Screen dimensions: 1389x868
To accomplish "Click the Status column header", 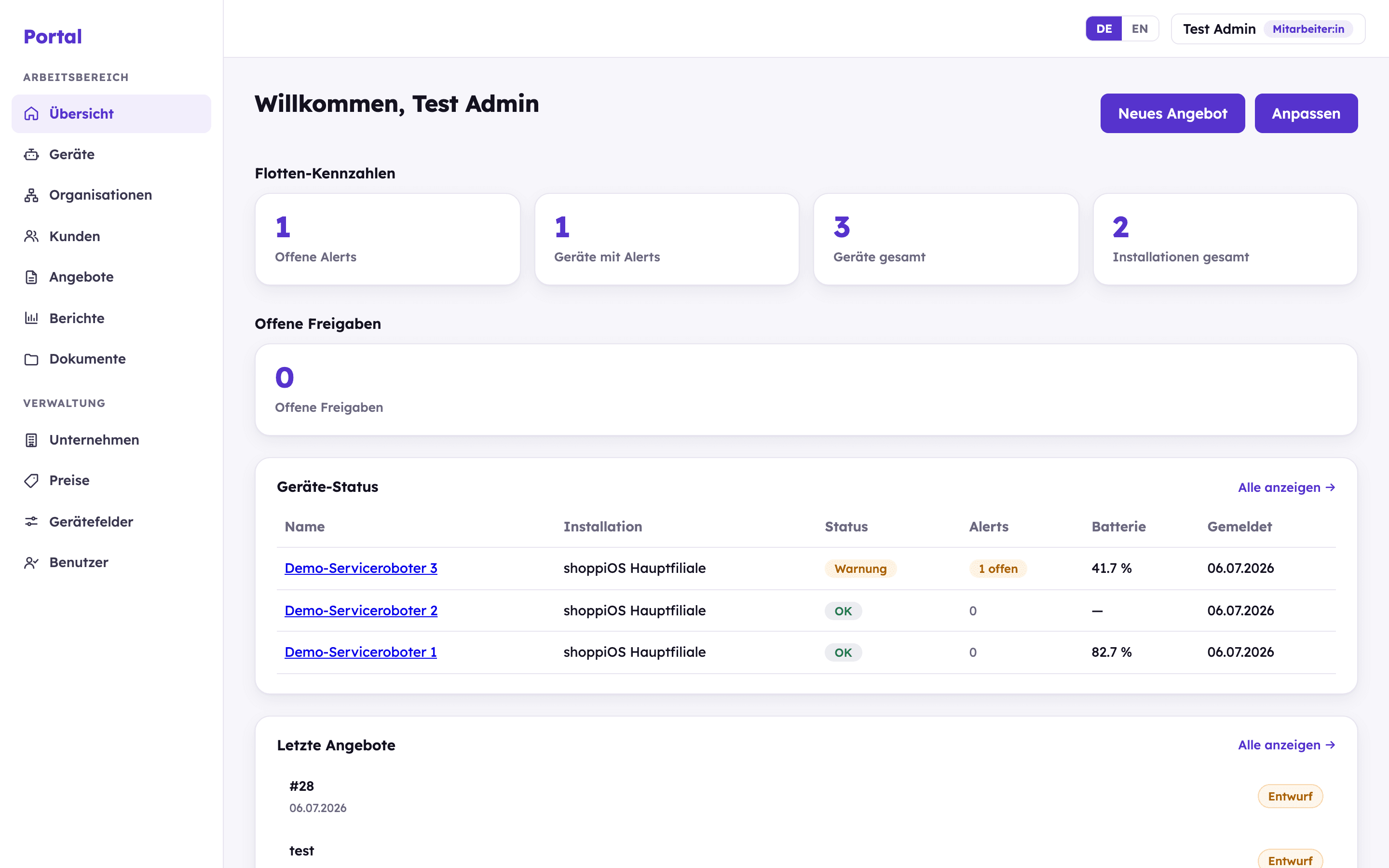I will tap(846, 527).
